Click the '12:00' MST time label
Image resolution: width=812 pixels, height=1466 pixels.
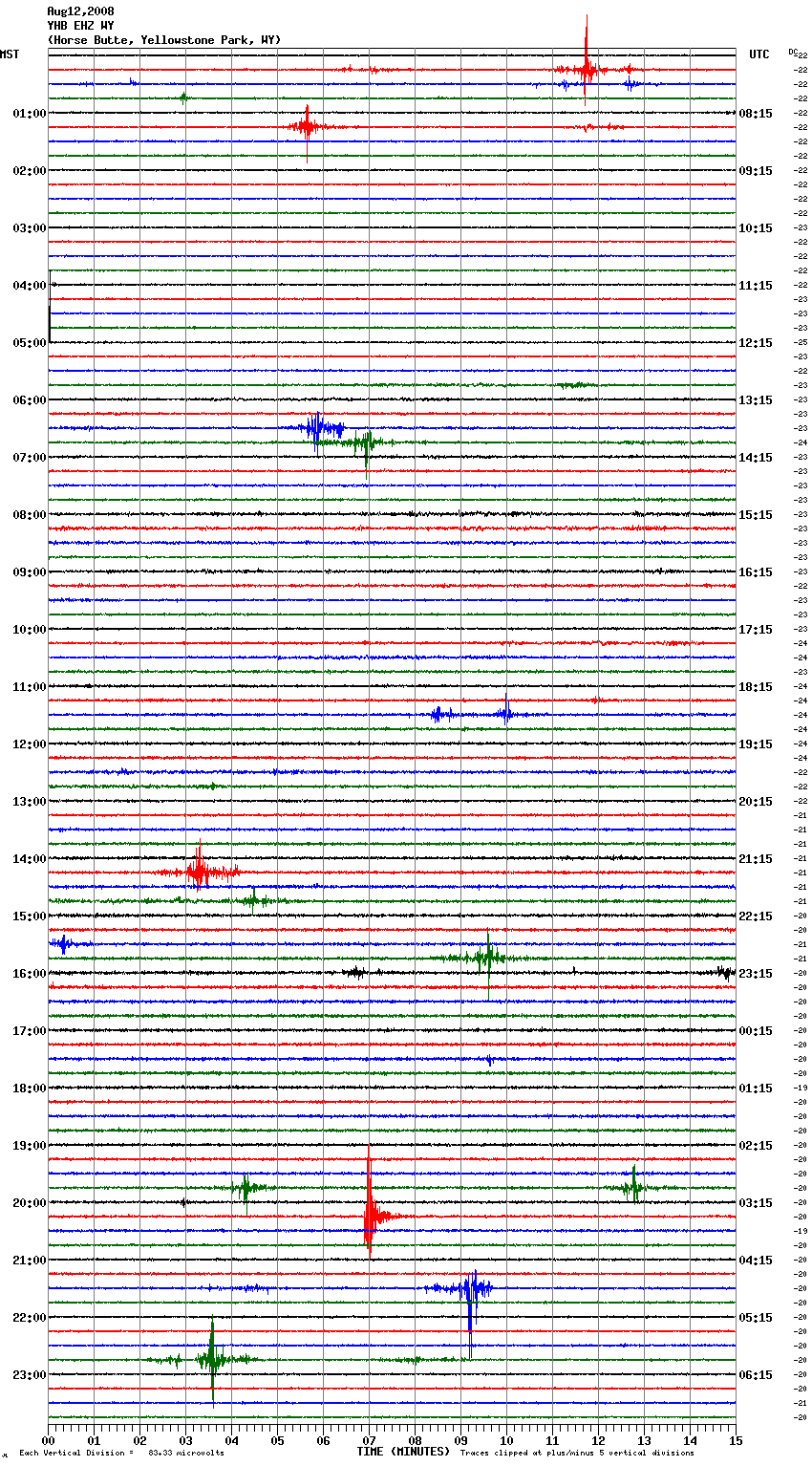tap(30, 744)
